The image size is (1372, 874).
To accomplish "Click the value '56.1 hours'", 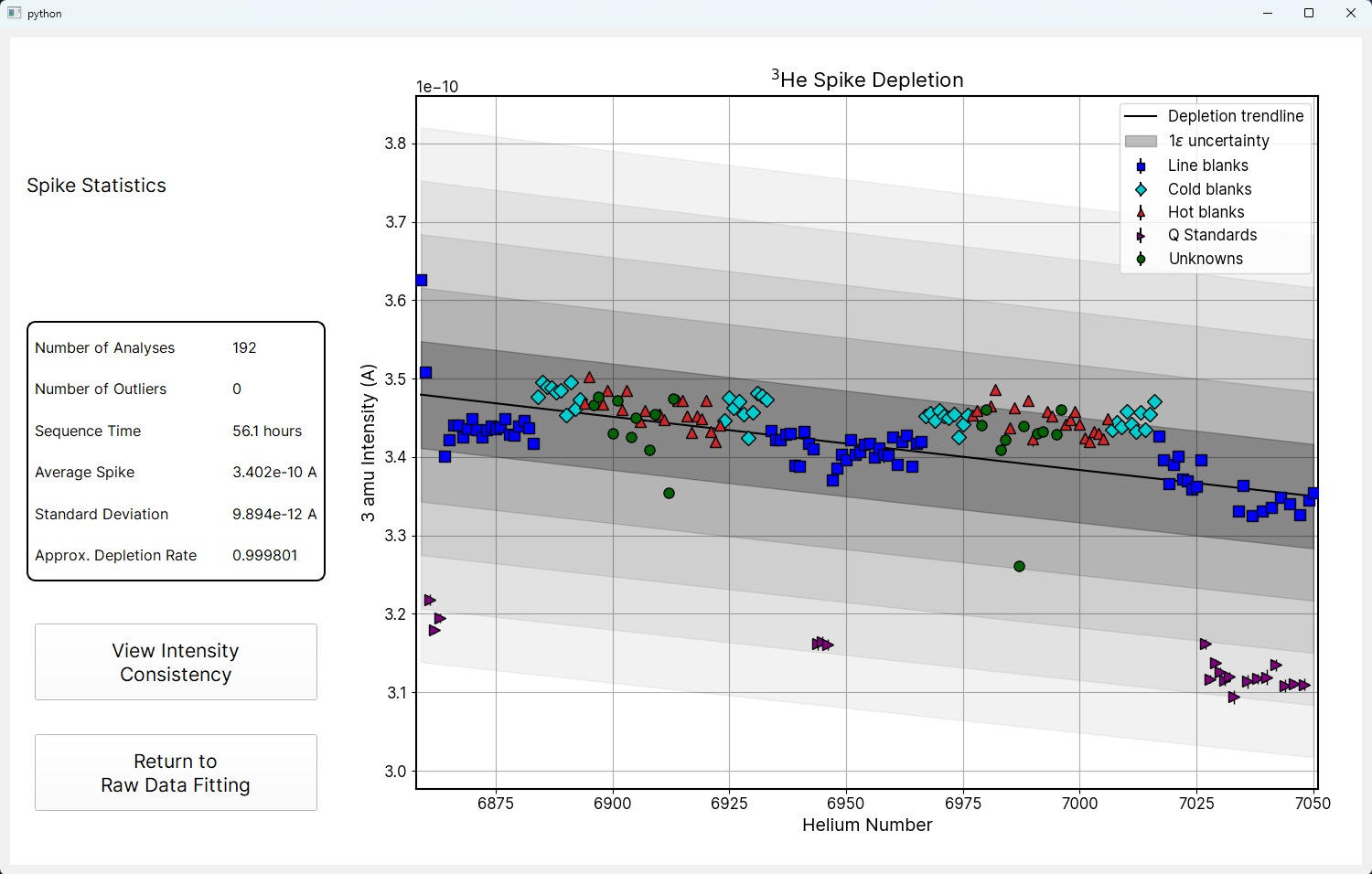I will click(x=267, y=431).
